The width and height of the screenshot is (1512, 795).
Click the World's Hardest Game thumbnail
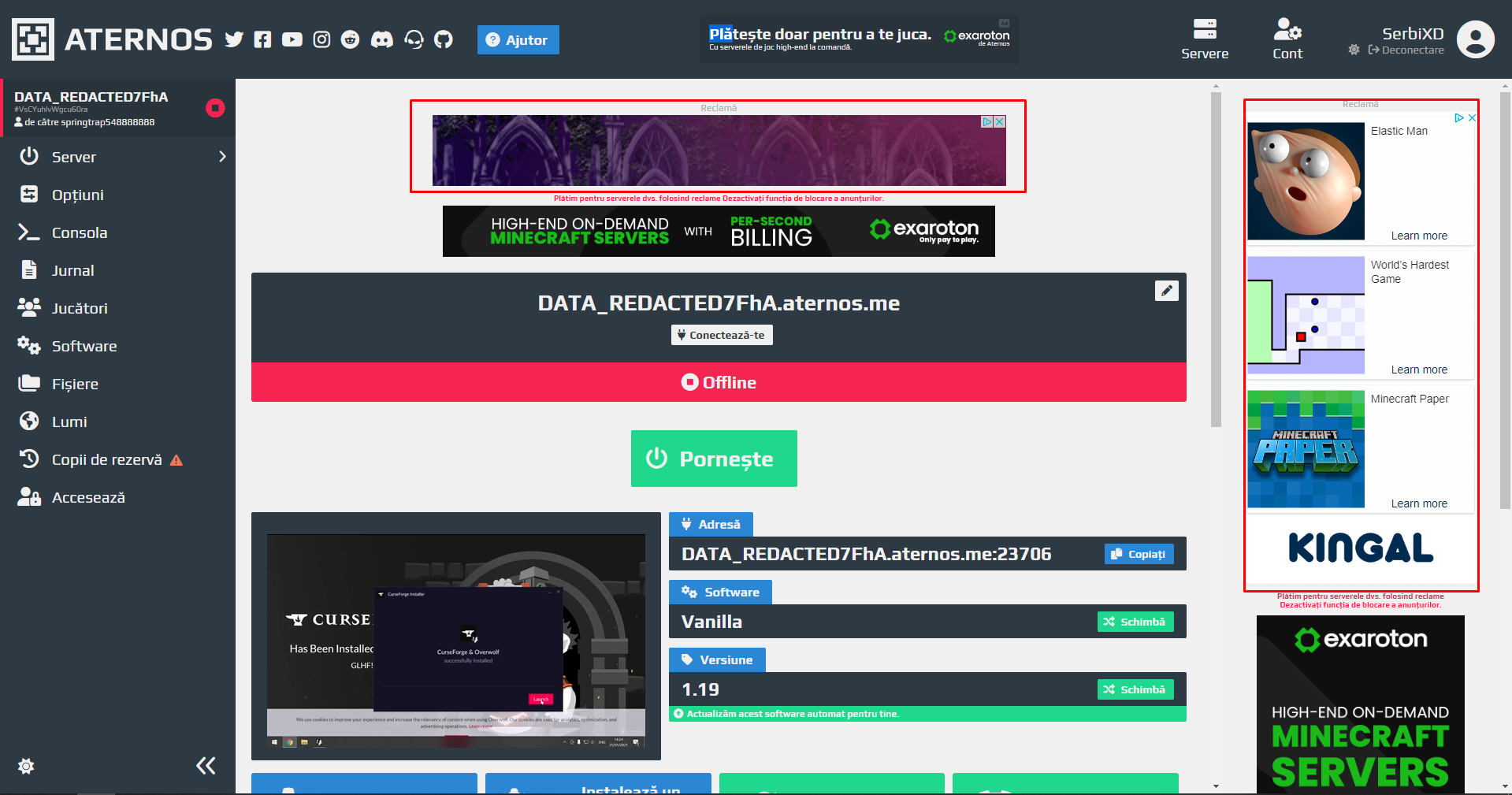1306,315
